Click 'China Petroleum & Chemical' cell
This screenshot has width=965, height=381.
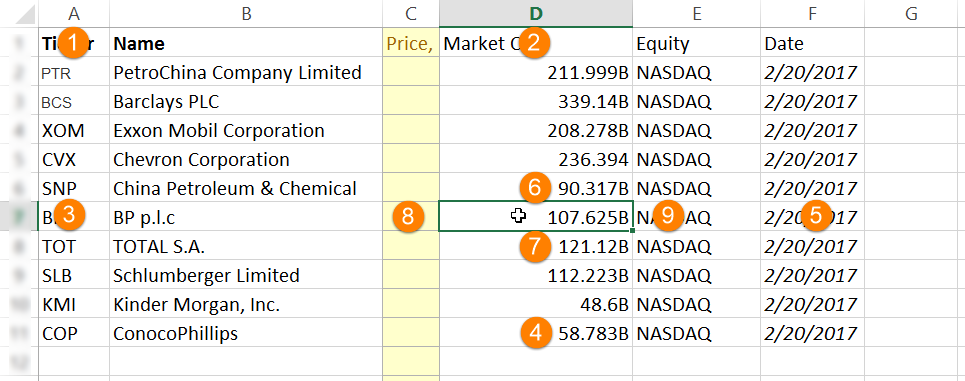(246, 188)
